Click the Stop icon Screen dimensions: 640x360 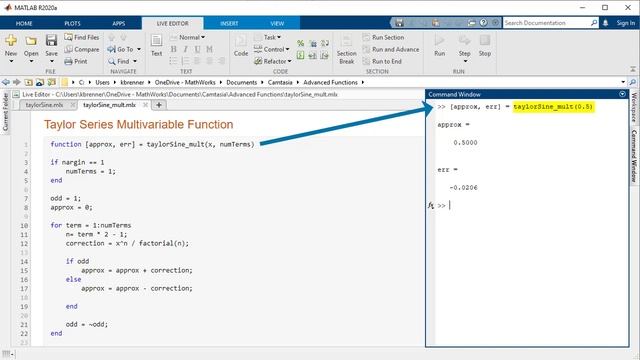(x=485, y=40)
